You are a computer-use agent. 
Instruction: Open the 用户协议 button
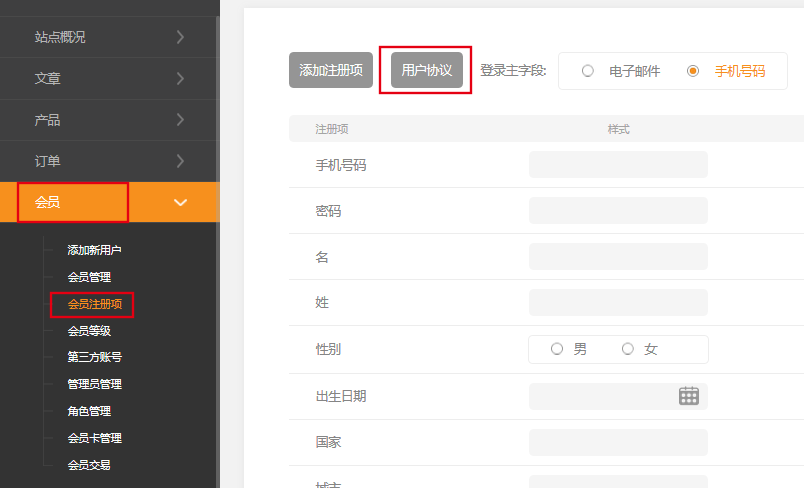(x=427, y=70)
